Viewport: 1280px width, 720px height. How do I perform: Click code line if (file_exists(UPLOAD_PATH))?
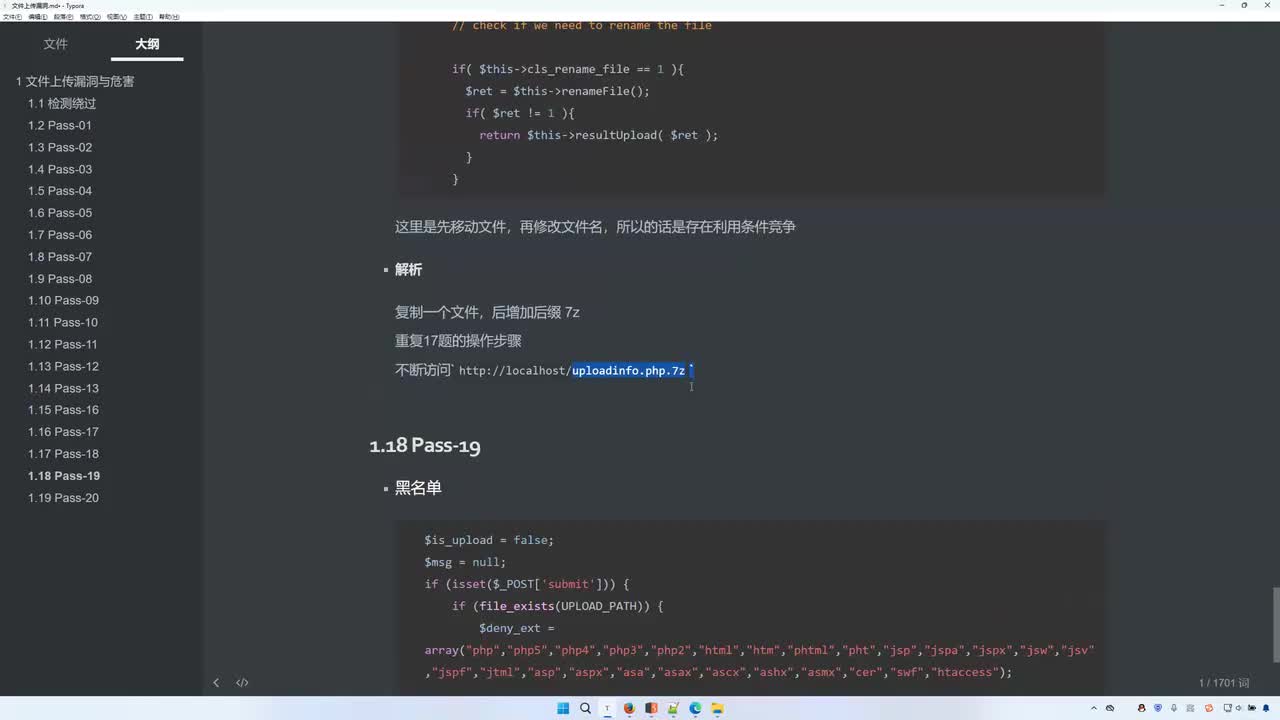(557, 606)
